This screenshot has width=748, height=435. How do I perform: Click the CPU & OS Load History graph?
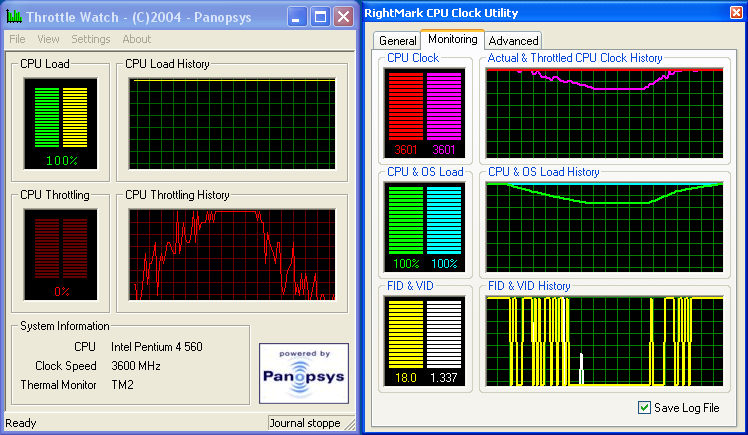(604, 227)
